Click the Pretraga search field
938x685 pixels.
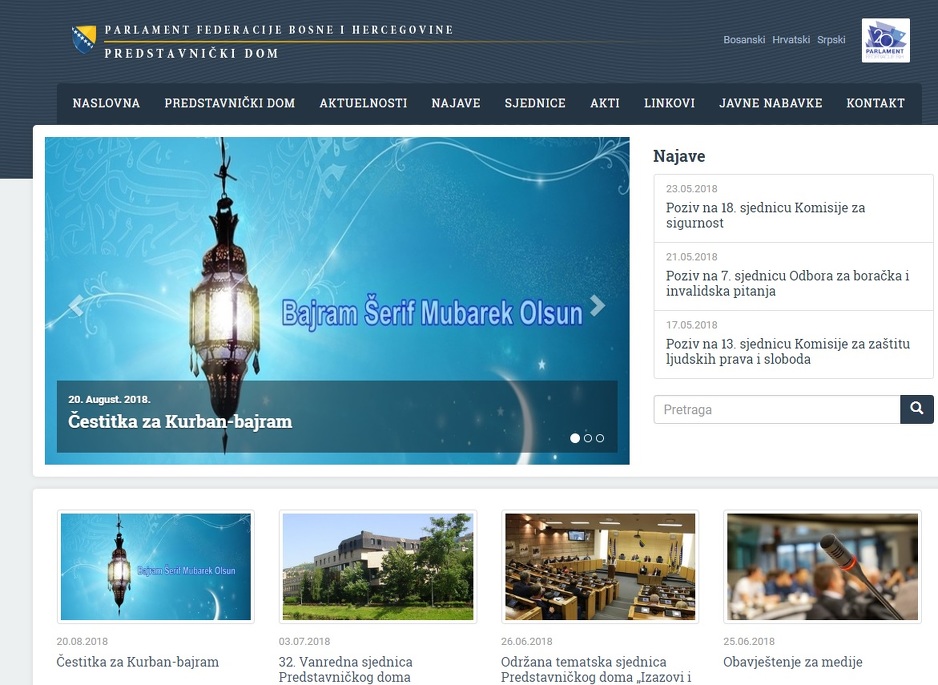[776, 409]
